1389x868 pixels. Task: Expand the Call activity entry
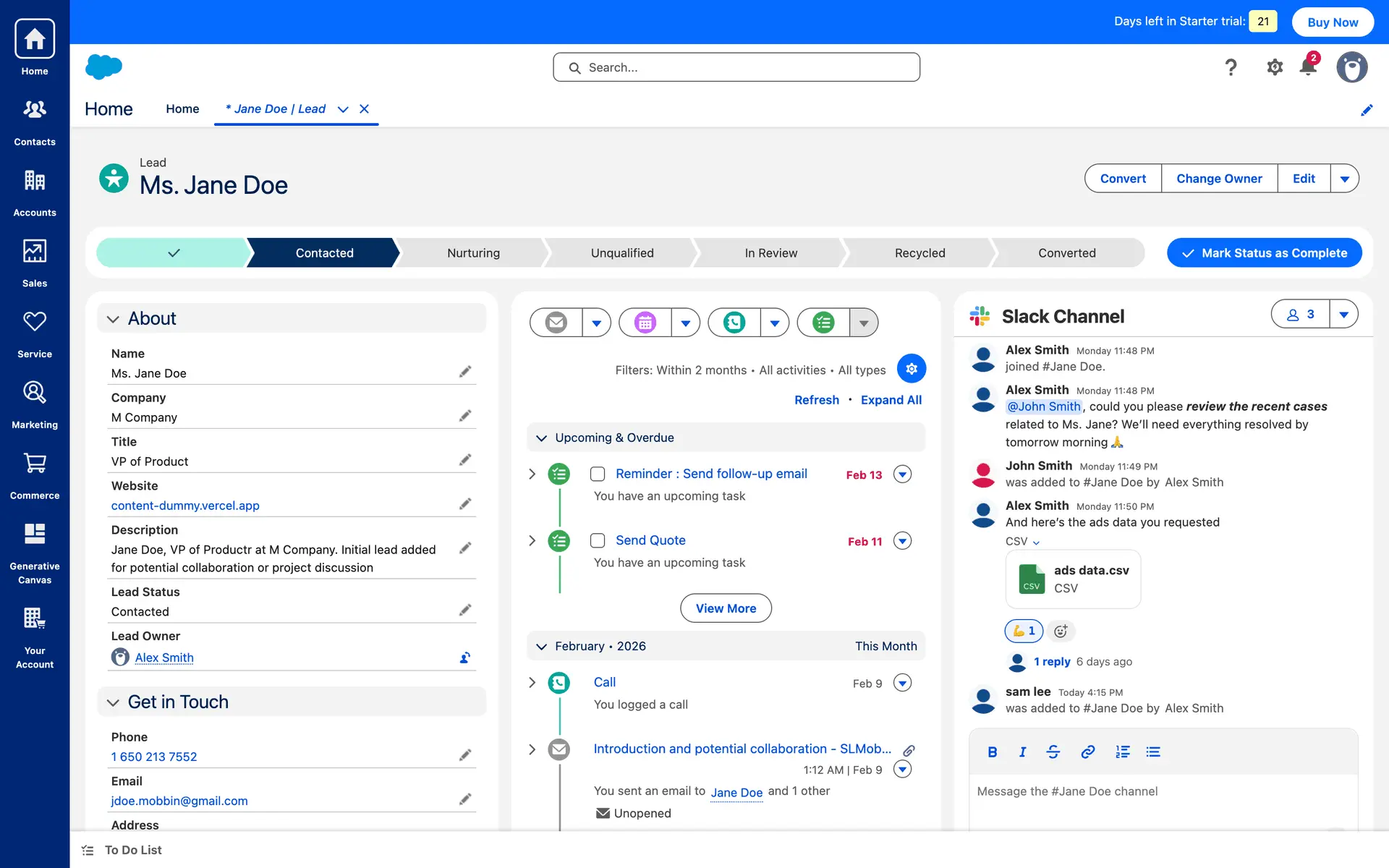point(532,683)
